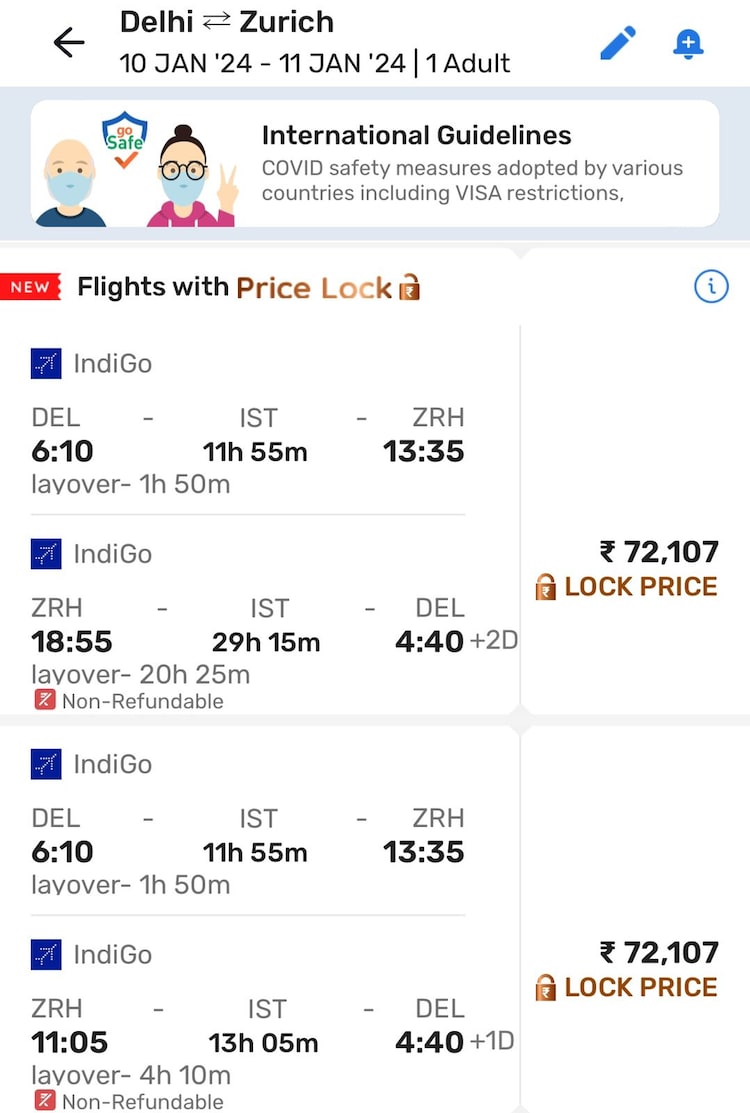750x1113 pixels.
Task: Tap Flights with Price Lock heading
Action: coord(235,288)
